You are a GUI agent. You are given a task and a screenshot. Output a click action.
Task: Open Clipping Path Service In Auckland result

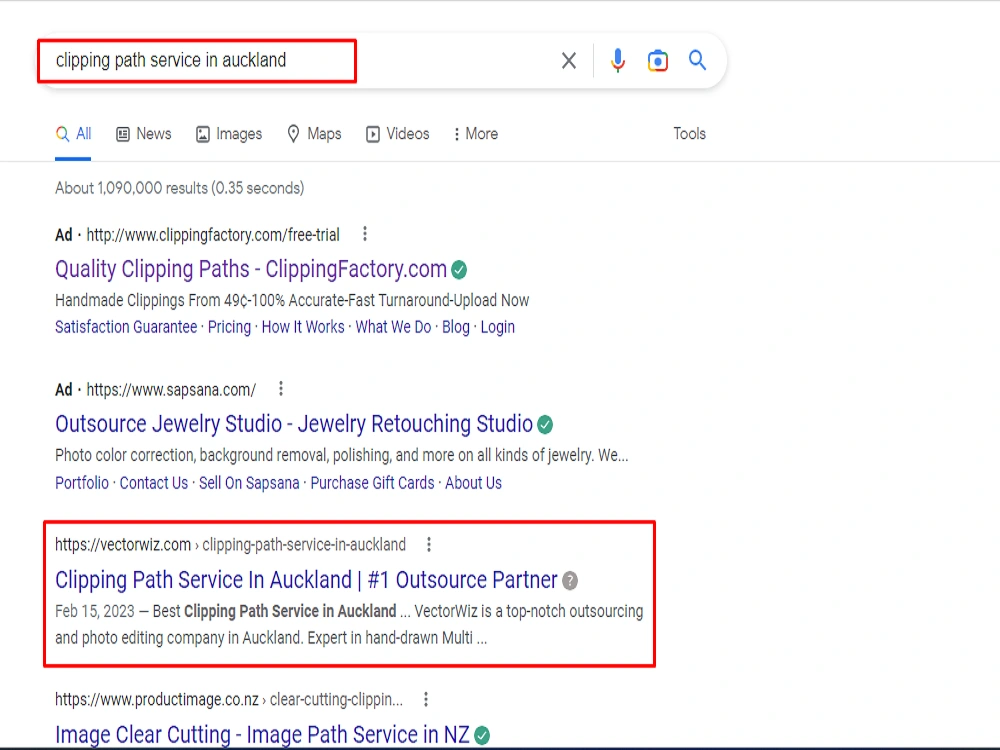pyautogui.click(x=307, y=580)
